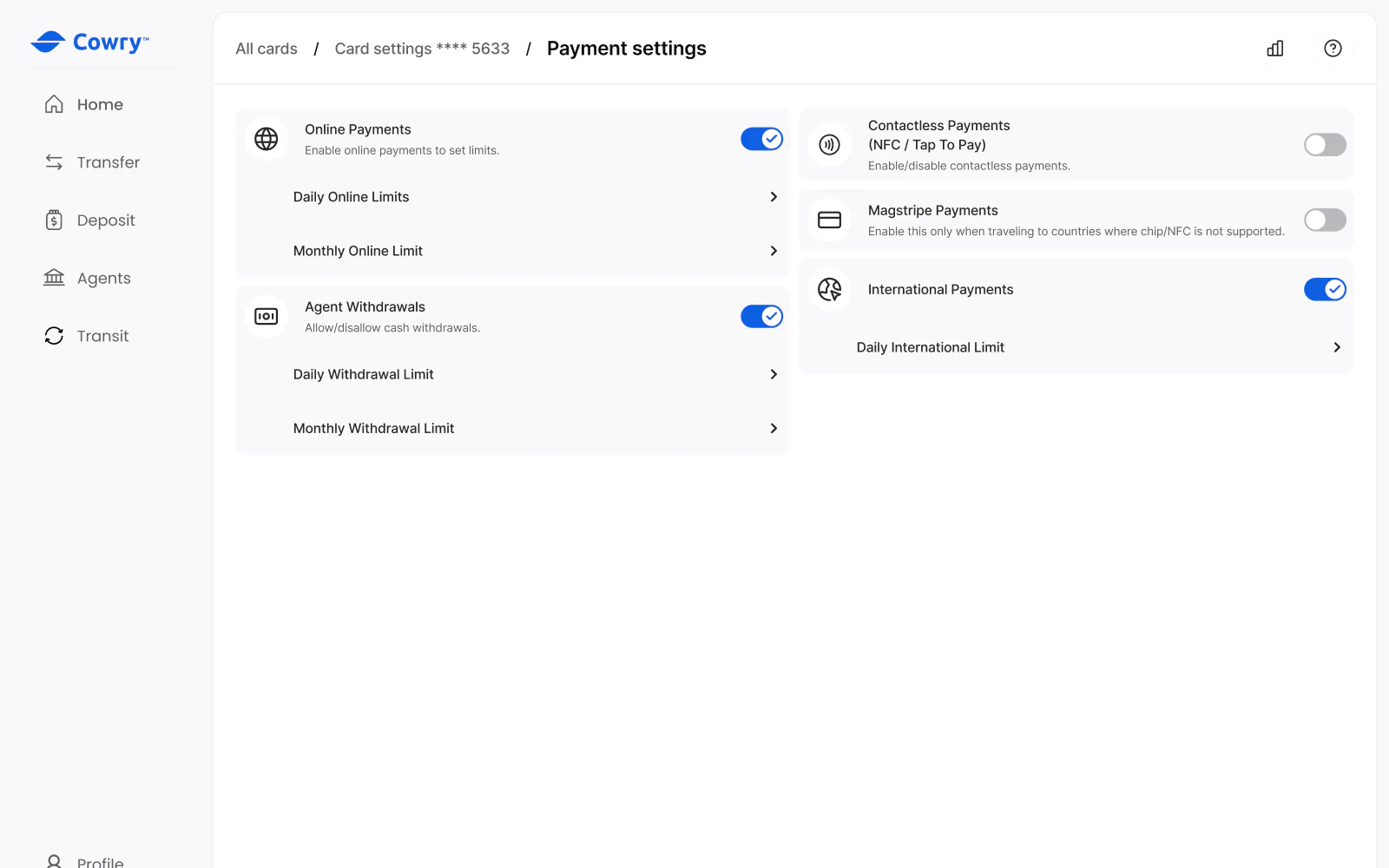
Task: Click the Transit refresh icon
Action: point(54,336)
